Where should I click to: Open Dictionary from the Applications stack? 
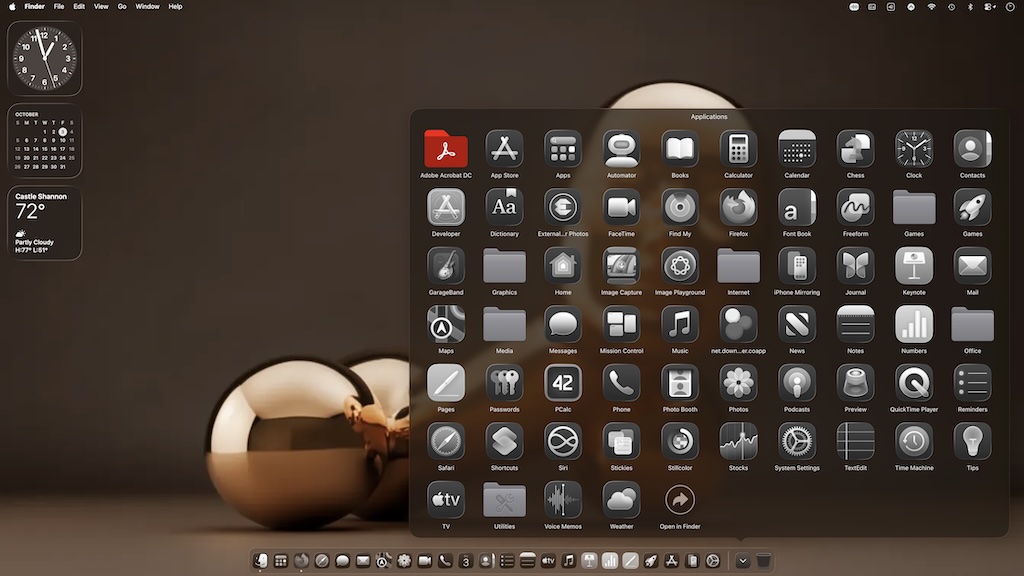(x=504, y=207)
